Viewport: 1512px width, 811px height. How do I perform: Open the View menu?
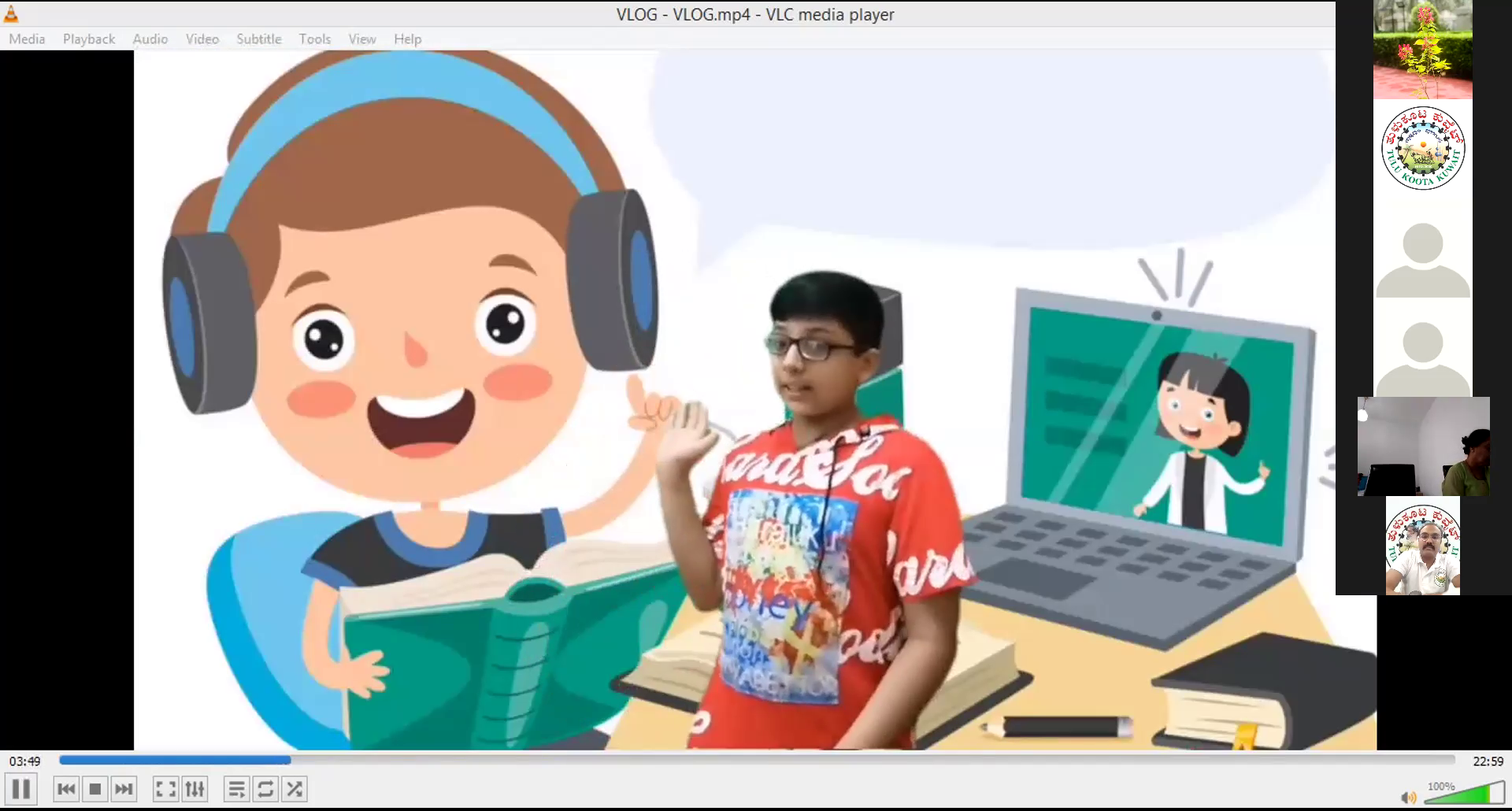pos(362,39)
